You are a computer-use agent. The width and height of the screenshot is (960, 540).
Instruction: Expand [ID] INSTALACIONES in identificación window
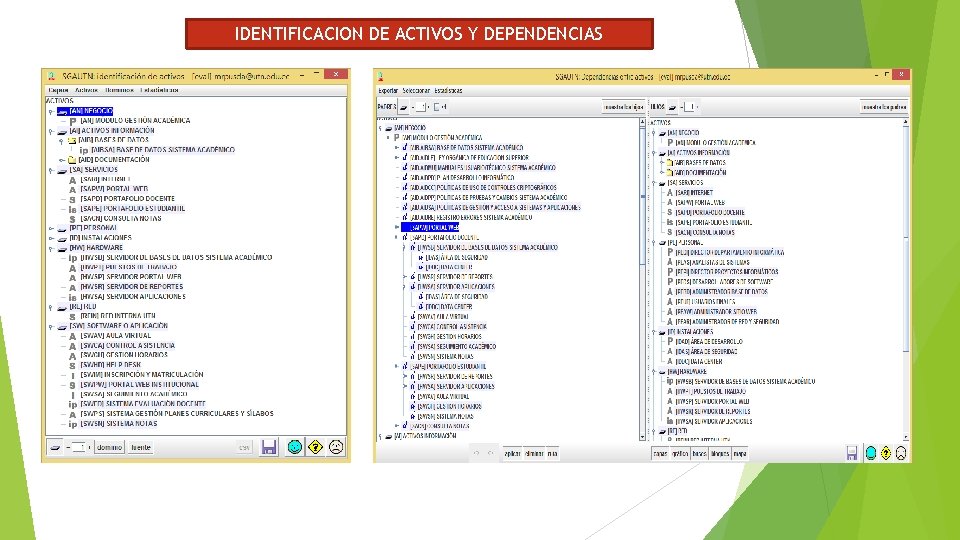click(51, 239)
